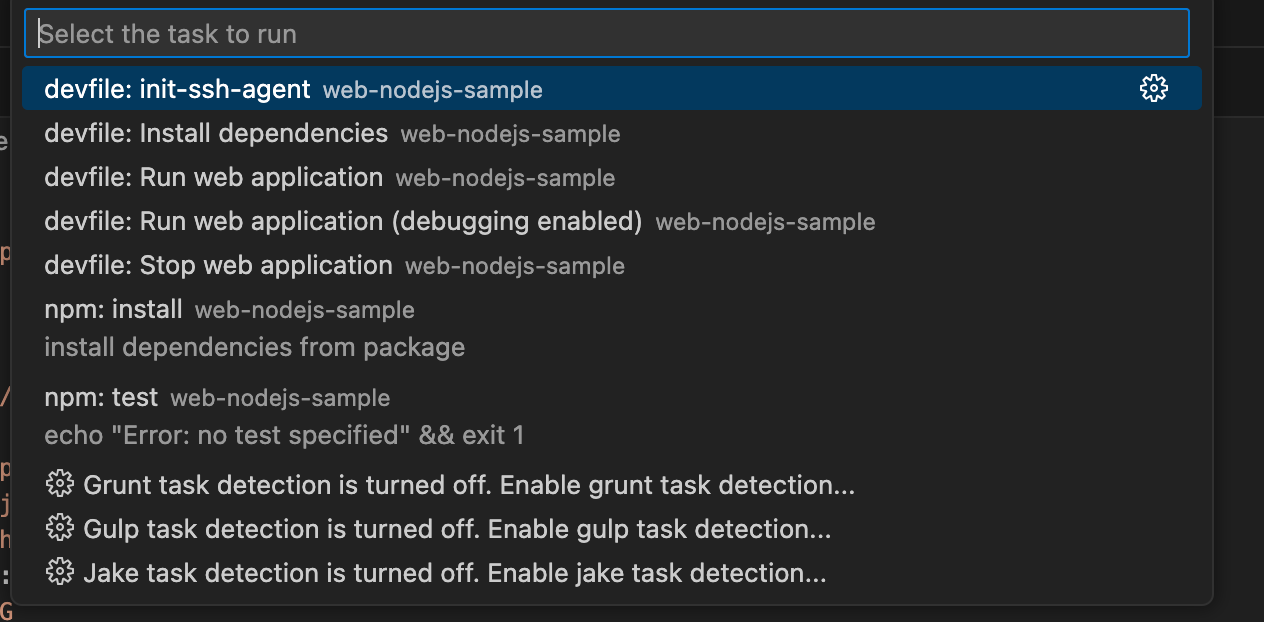Click the web-nodejs-sample label beside npm: install
Screen dimensions: 1264x622
tap(306, 310)
